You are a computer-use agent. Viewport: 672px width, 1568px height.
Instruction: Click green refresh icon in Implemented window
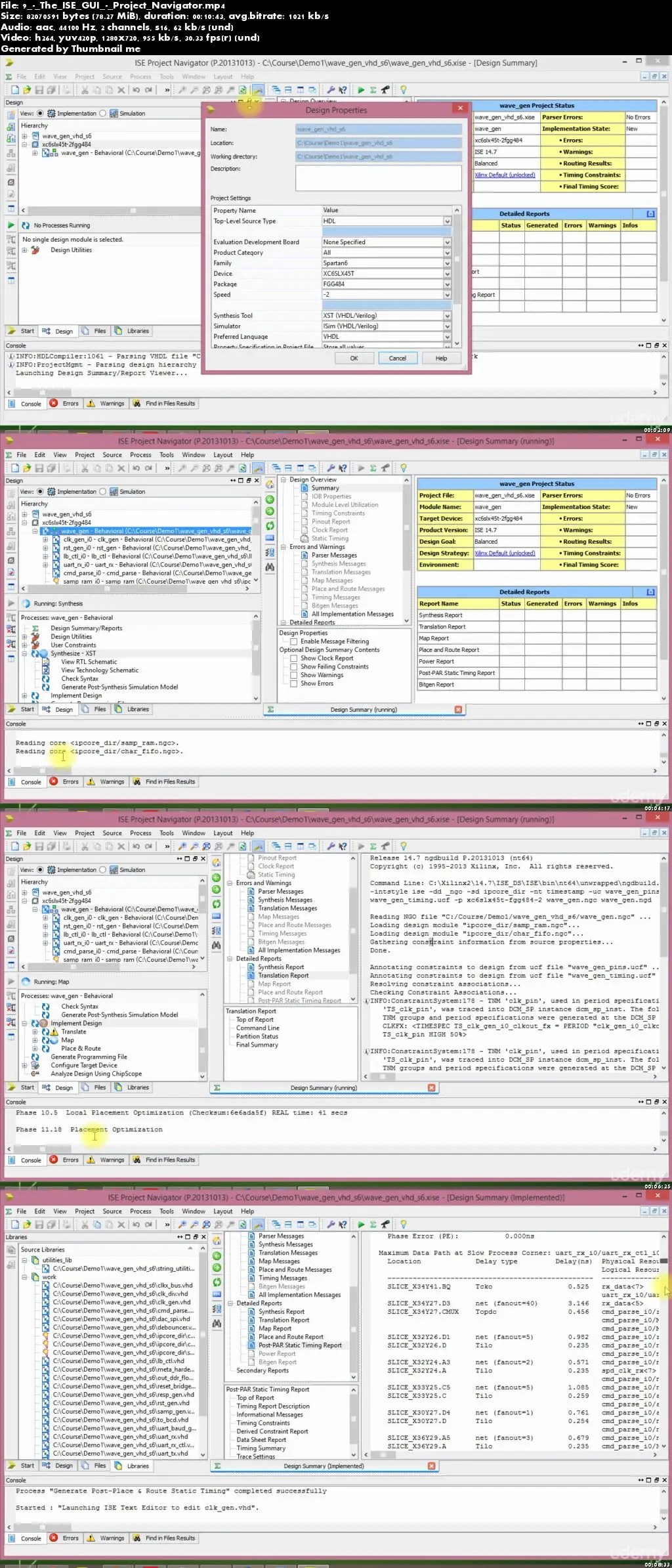(x=217, y=1282)
